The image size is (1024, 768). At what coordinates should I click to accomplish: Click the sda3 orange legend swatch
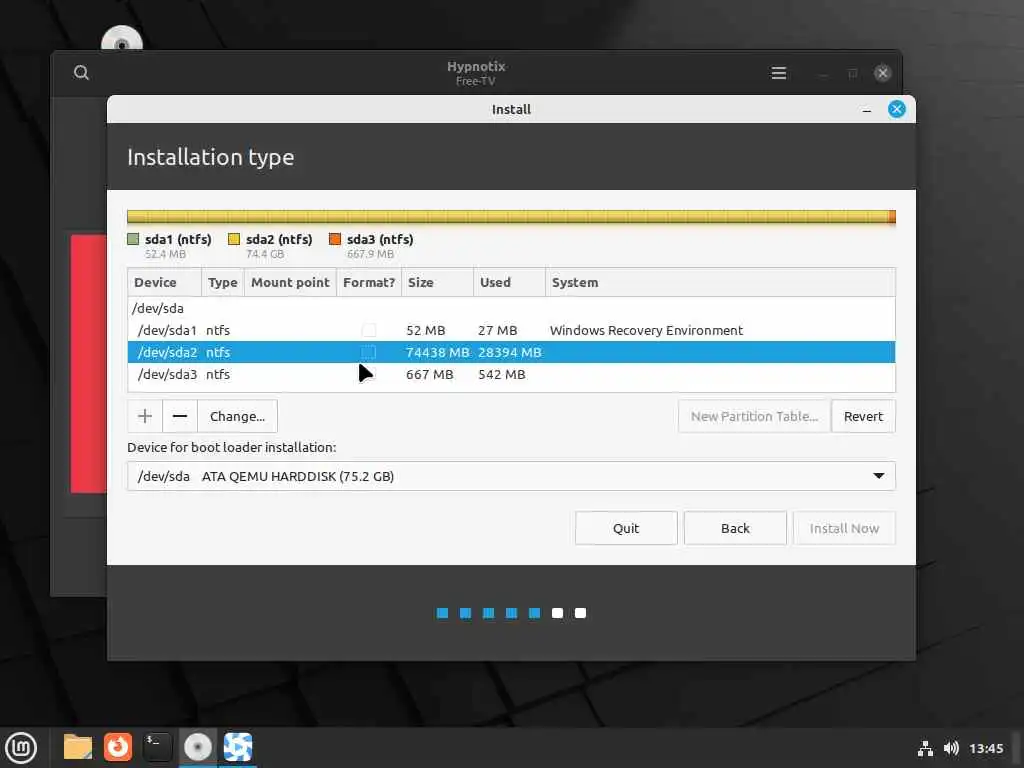tap(335, 239)
